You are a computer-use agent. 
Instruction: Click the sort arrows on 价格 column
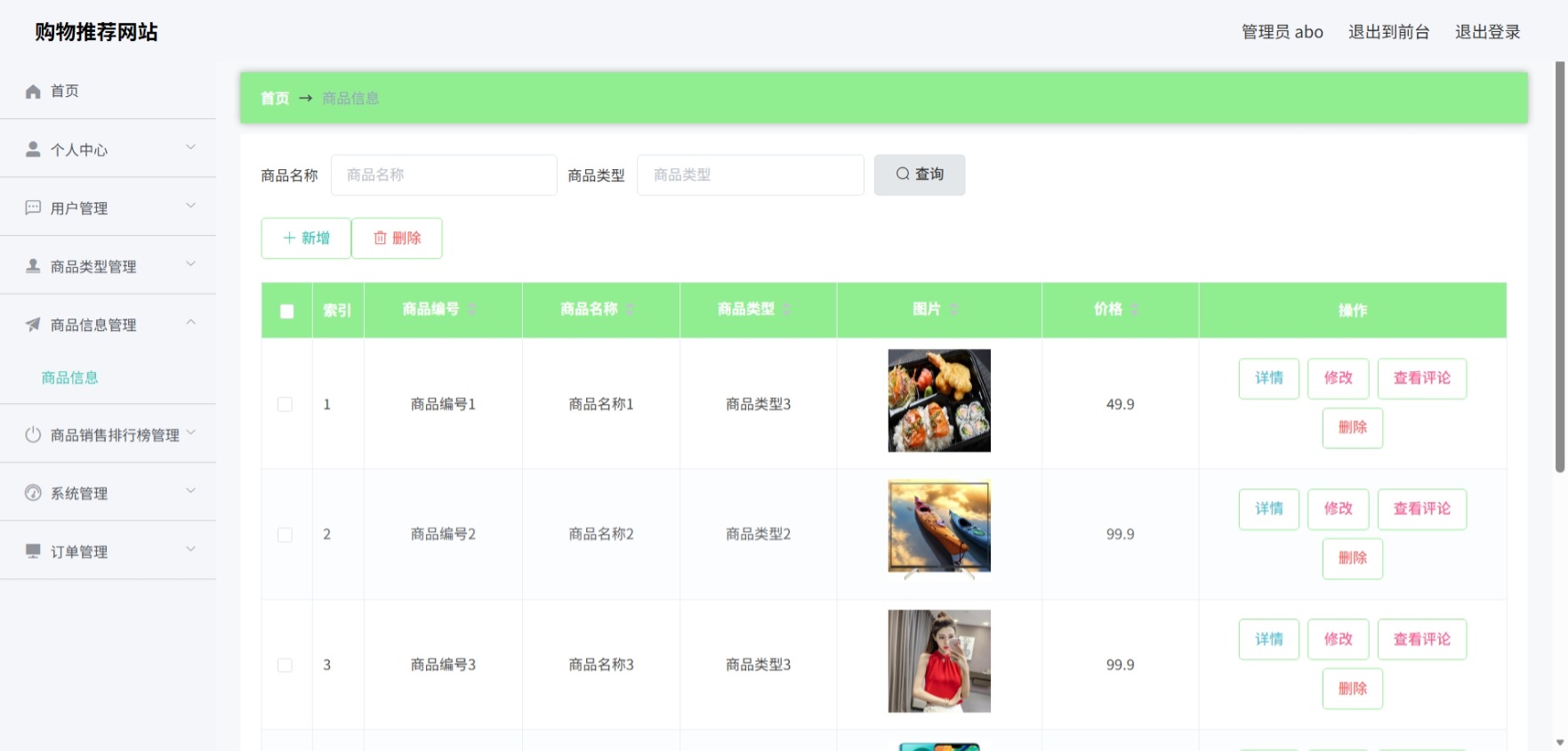[x=1135, y=310]
